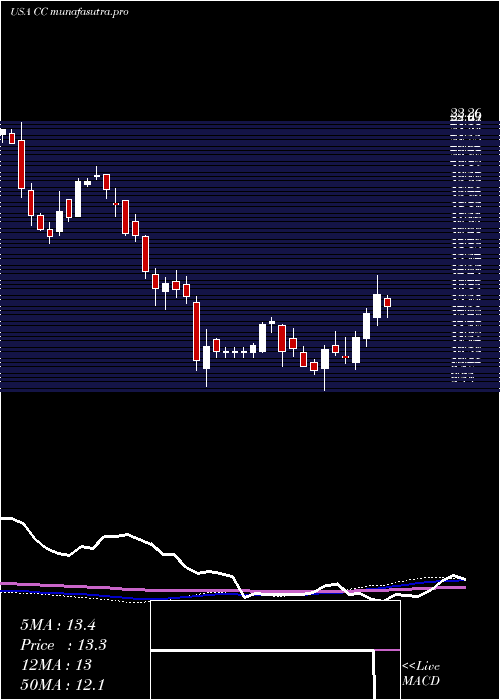This screenshot has width=500, height=700.
Task: Click the '12MA : 13' label
Action: [56, 665]
